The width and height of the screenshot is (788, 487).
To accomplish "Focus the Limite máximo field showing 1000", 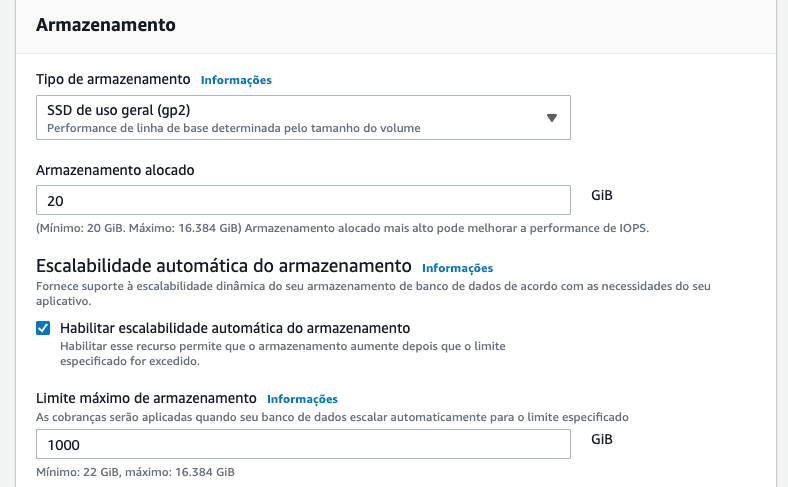I will [303, 445].
